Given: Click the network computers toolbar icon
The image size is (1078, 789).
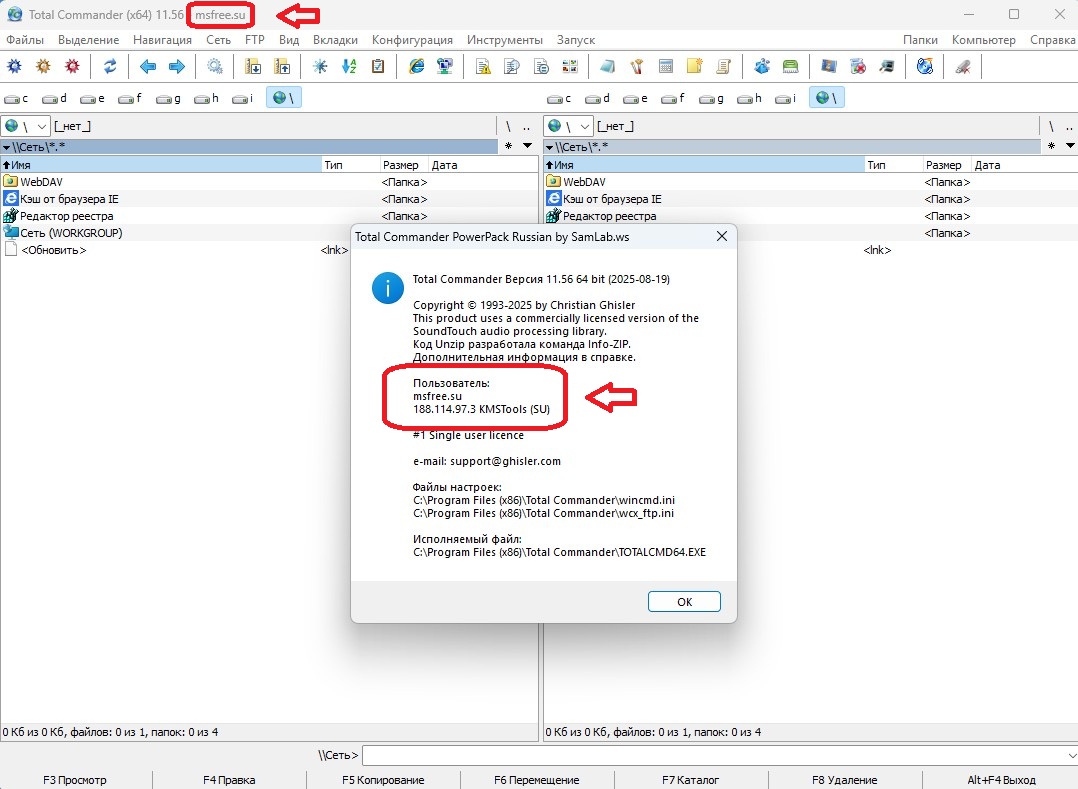Looking at the screenshot, I should click(445, 67).
